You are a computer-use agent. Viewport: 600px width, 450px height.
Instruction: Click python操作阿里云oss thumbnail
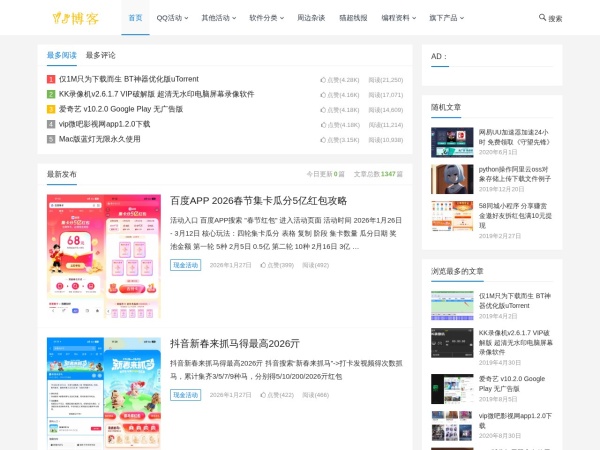click(452, 179)
